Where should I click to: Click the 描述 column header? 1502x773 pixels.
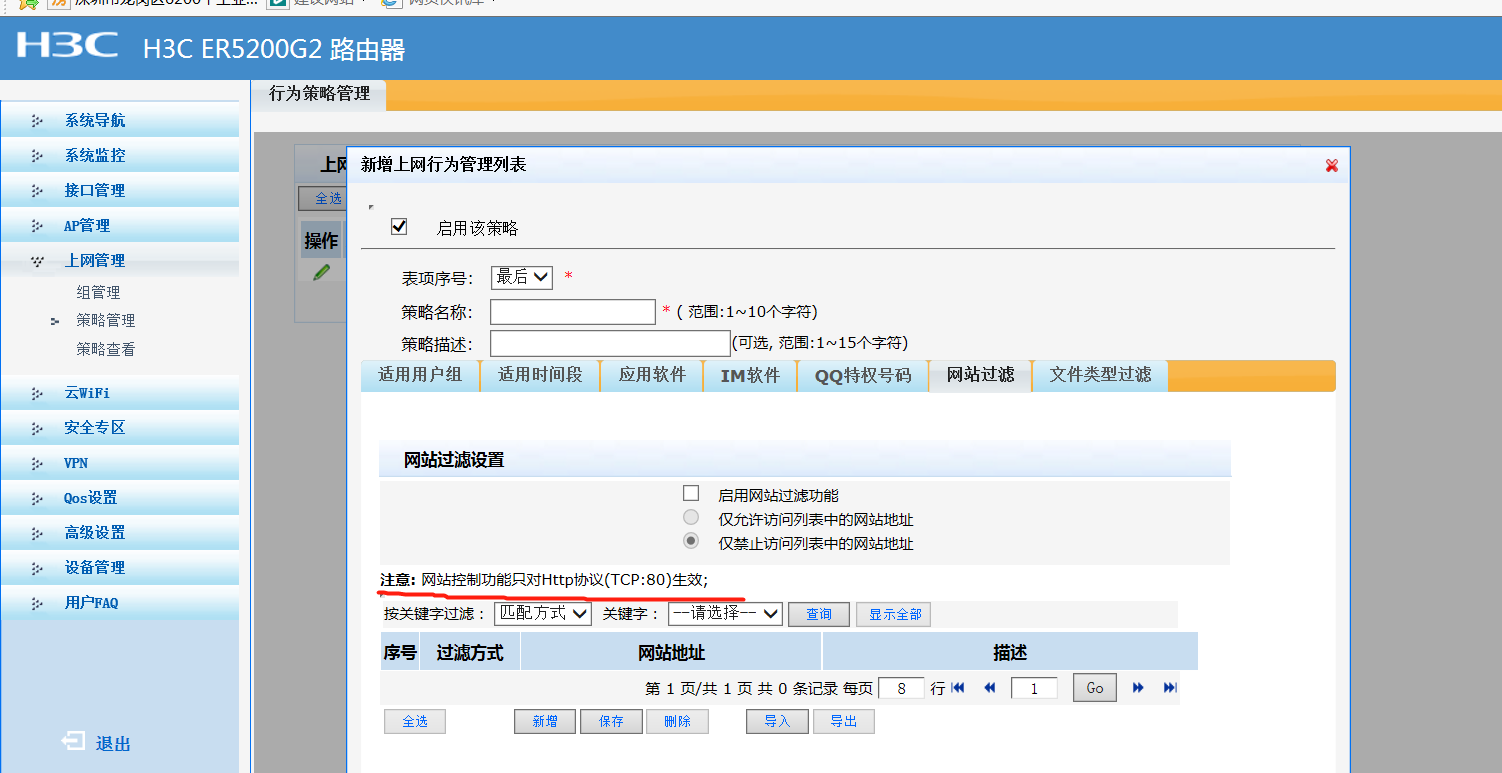1010,653
